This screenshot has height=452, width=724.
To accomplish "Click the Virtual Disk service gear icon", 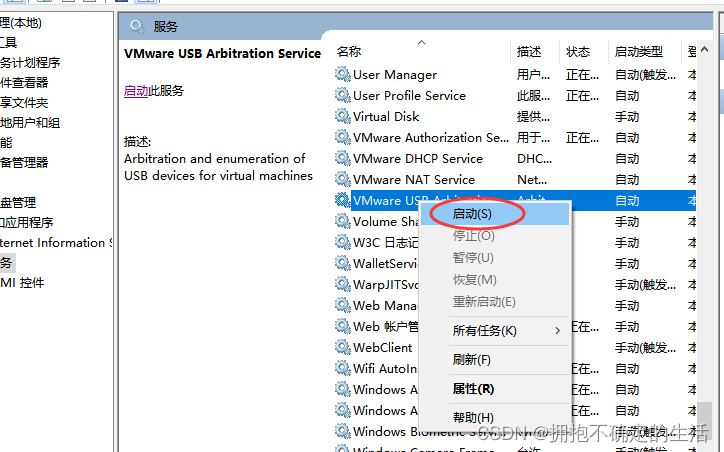I will pyautogui.click(x=343, y=116).
